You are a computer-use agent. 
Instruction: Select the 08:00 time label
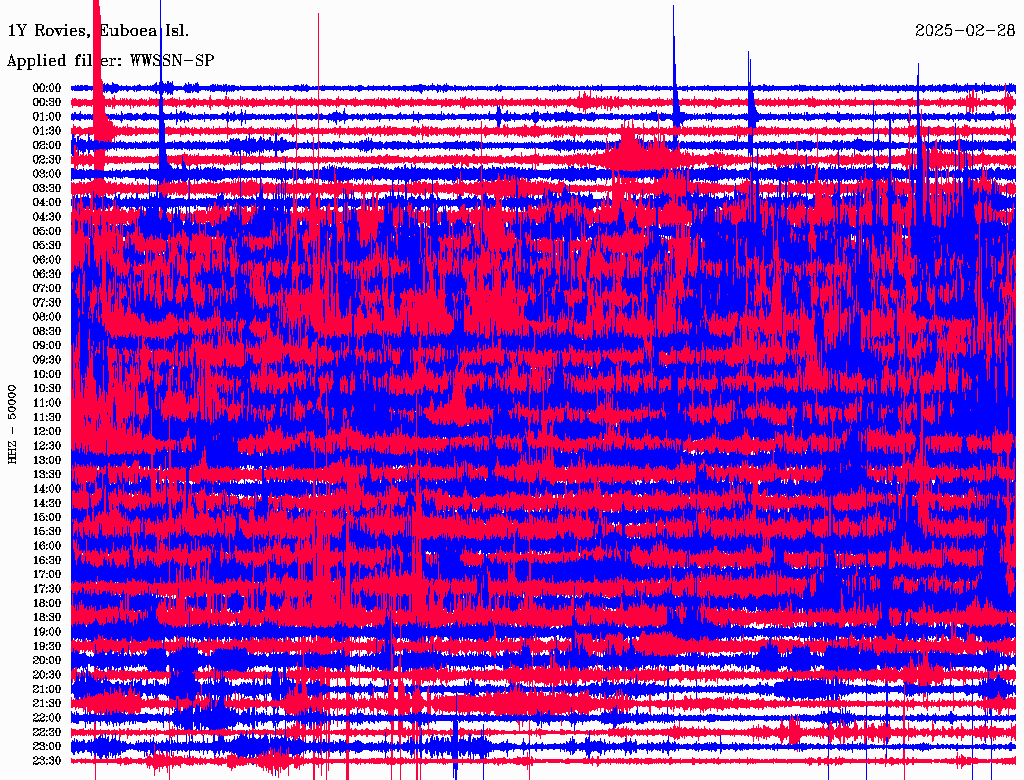pos(47,317)
